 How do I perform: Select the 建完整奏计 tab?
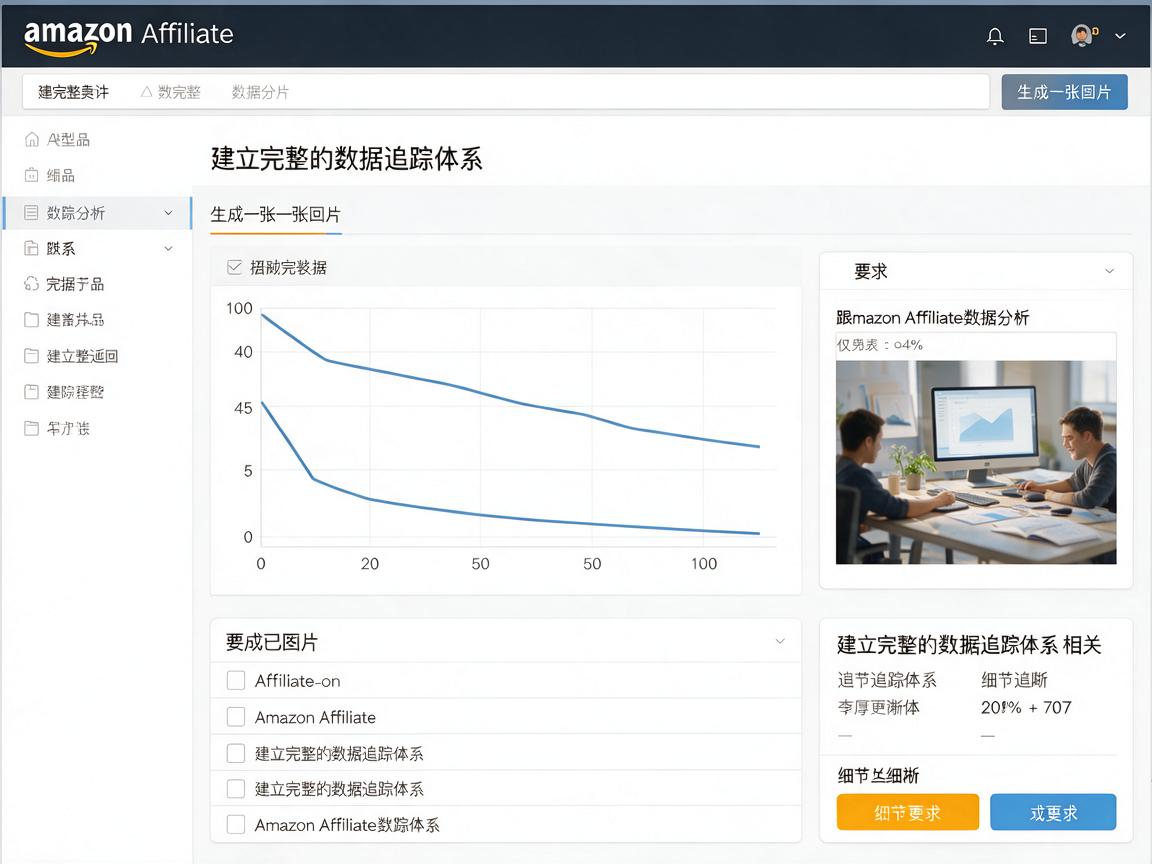point(73,92)
